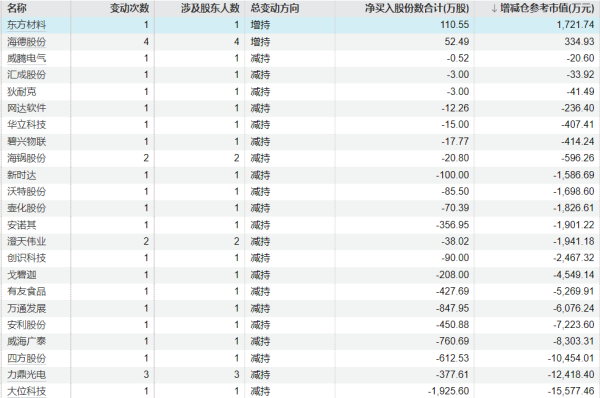The image size is (600, 398).
Task: Sort by 总变动方向 column header
Action: (275, 8)
